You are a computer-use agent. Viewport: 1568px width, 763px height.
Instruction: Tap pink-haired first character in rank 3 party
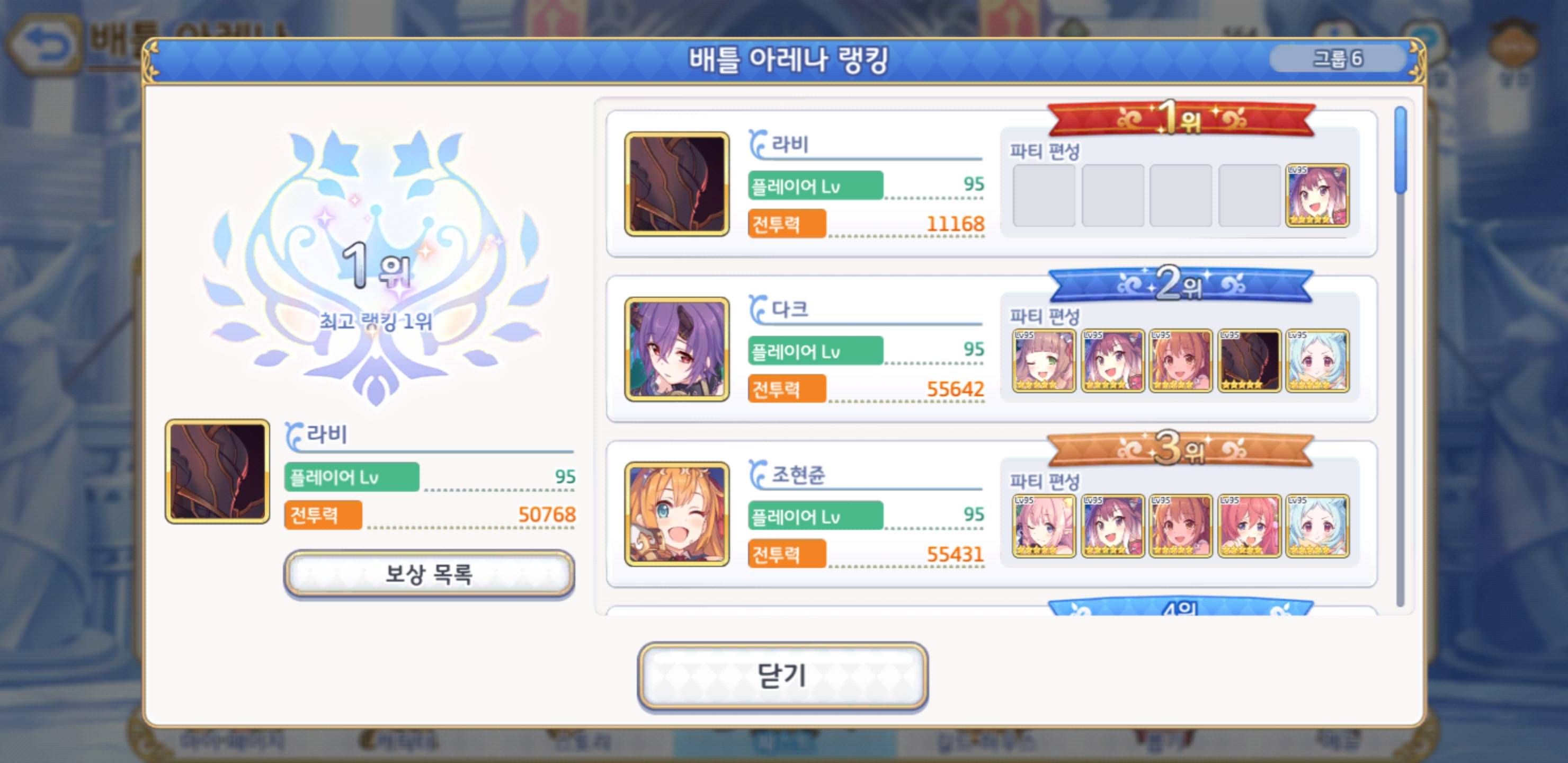(x=1044, y=526)
